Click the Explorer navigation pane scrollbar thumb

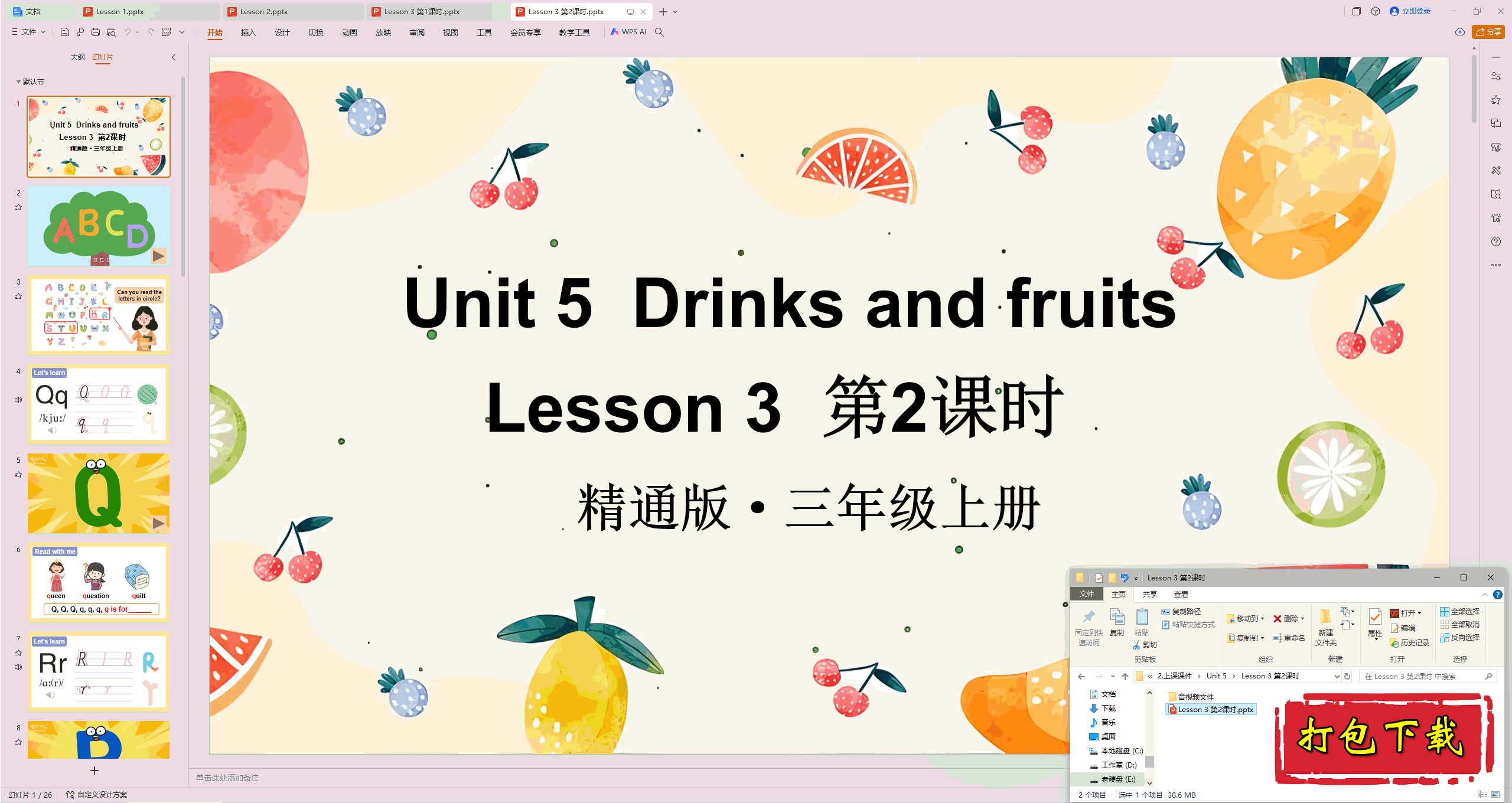(x=1149, y=762)
